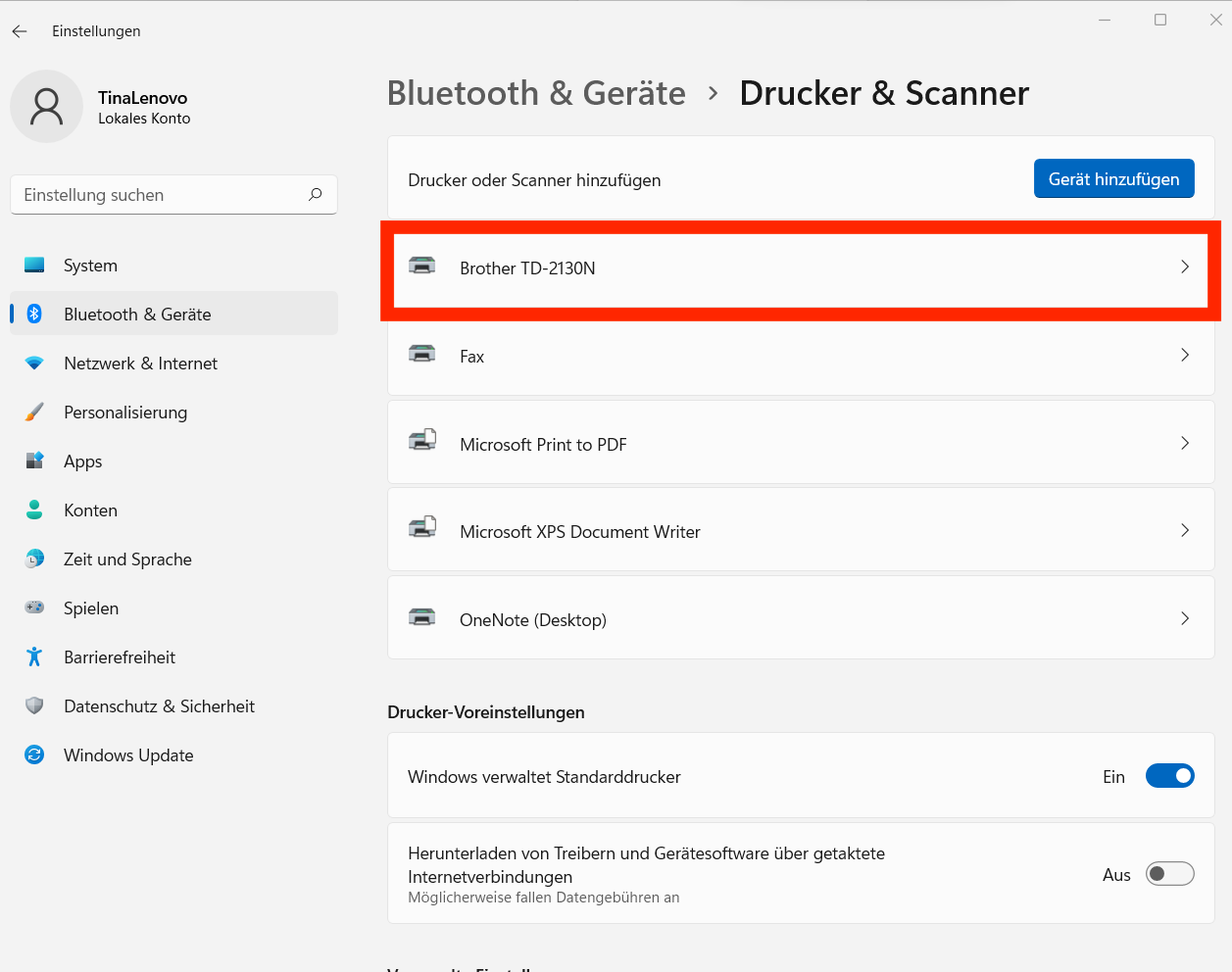Screen dimensions: 1232x972
Task: Click the Zeit und Sprache globe icon
Action: pos(34,559)
